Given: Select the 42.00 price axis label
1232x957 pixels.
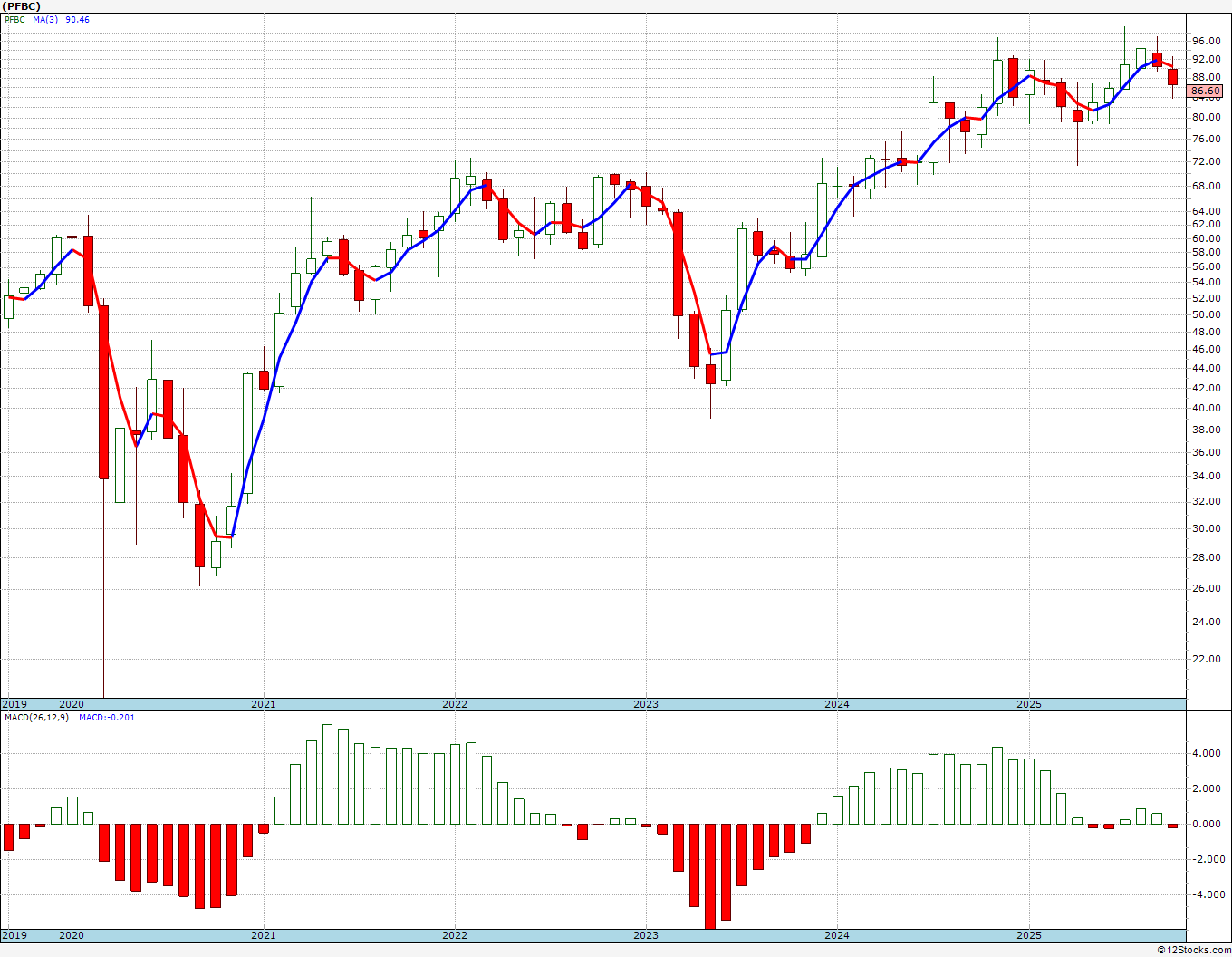Looking at the screenshot, I should pos(1207,387).
